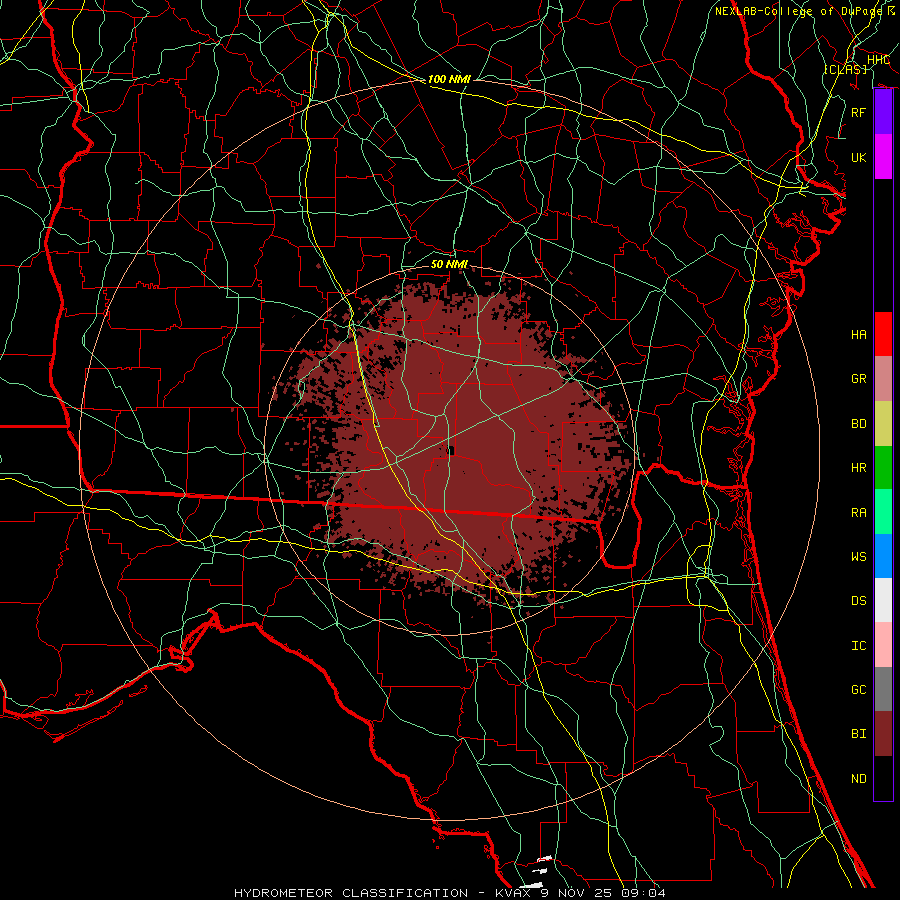This screenshot has width=900, height=900.
Task: Click the RA mint-green legend swatch
Action: tap(883, 512)
